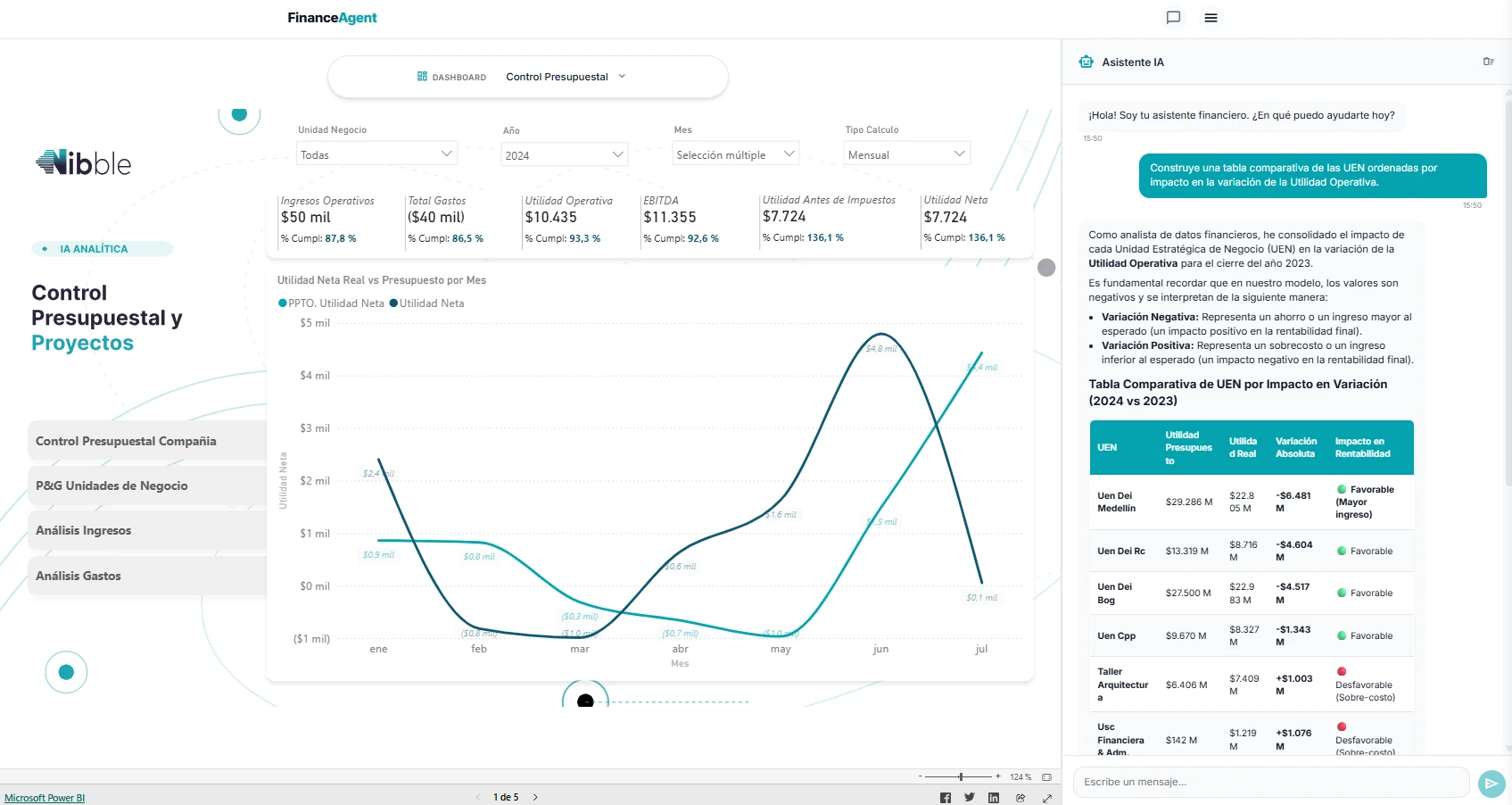Adjust the report zoom slider
Image resolution: width=1512 pixels, height=805 pixels.
click(960, 777)
